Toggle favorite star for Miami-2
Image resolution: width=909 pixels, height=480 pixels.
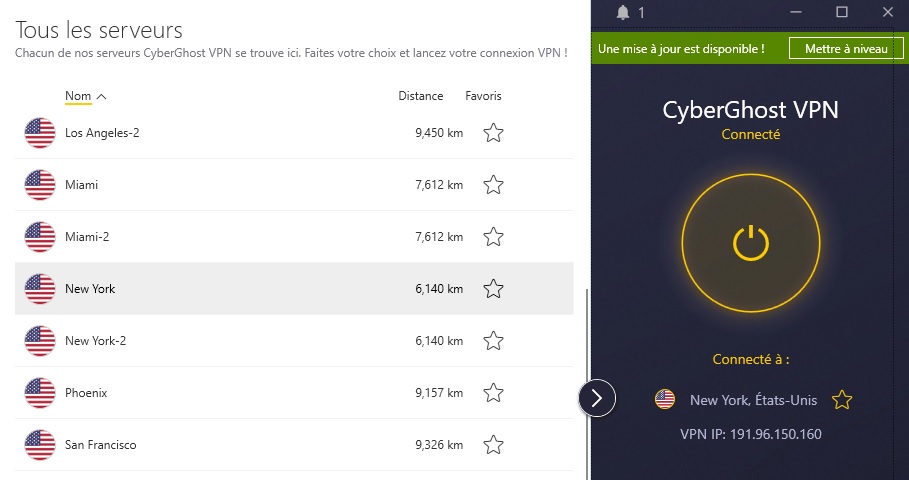493,237
